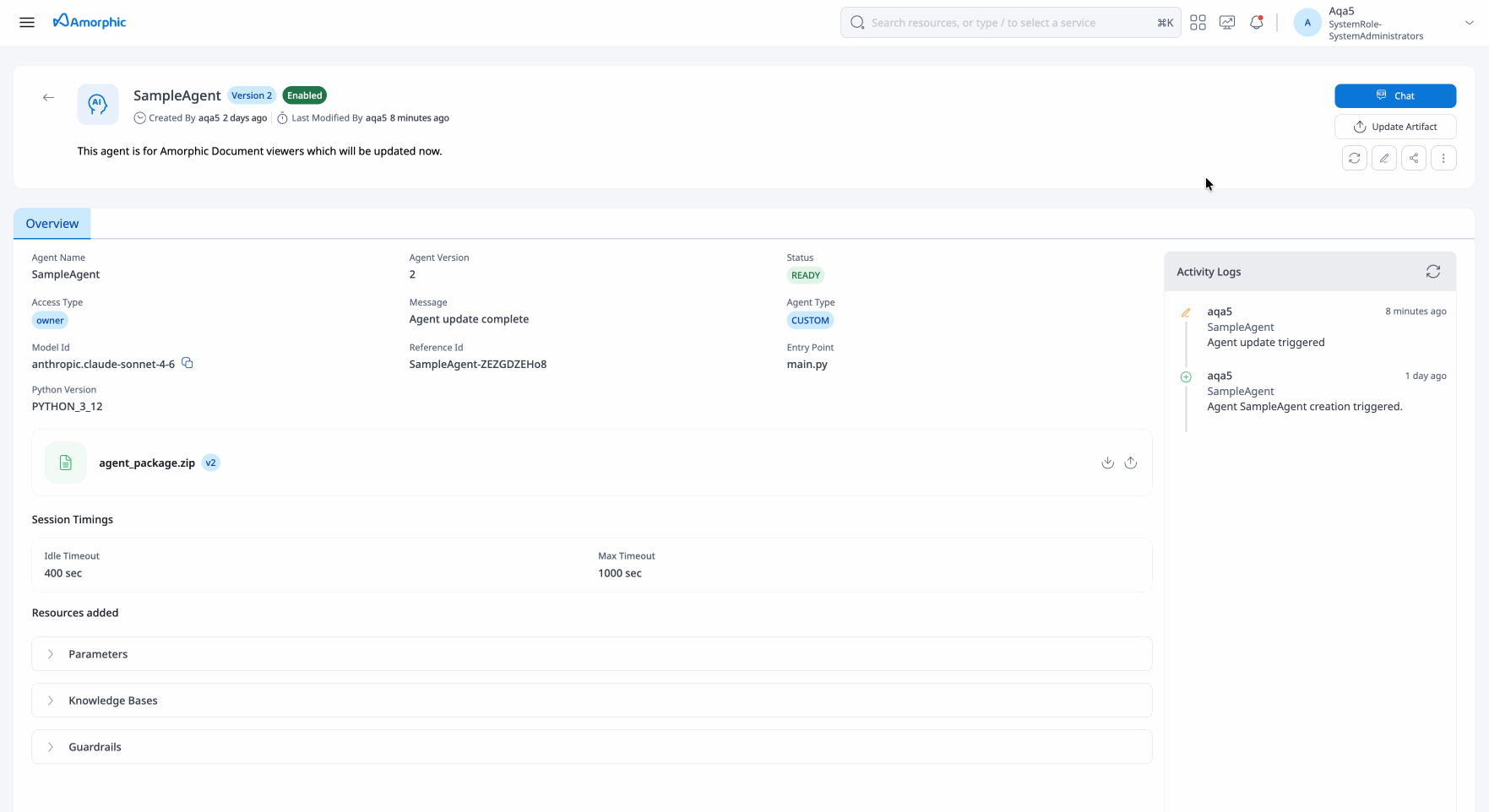This screenshot has height=812, width=1489.
Task: Click the v2 tag on agent_package.zip
Action: (x=211, y=463)
